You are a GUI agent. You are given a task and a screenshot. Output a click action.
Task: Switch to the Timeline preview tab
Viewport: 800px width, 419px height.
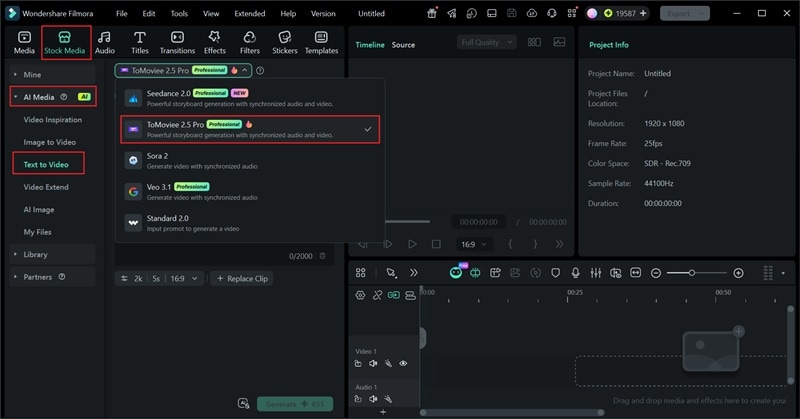(x=370, y=45)
